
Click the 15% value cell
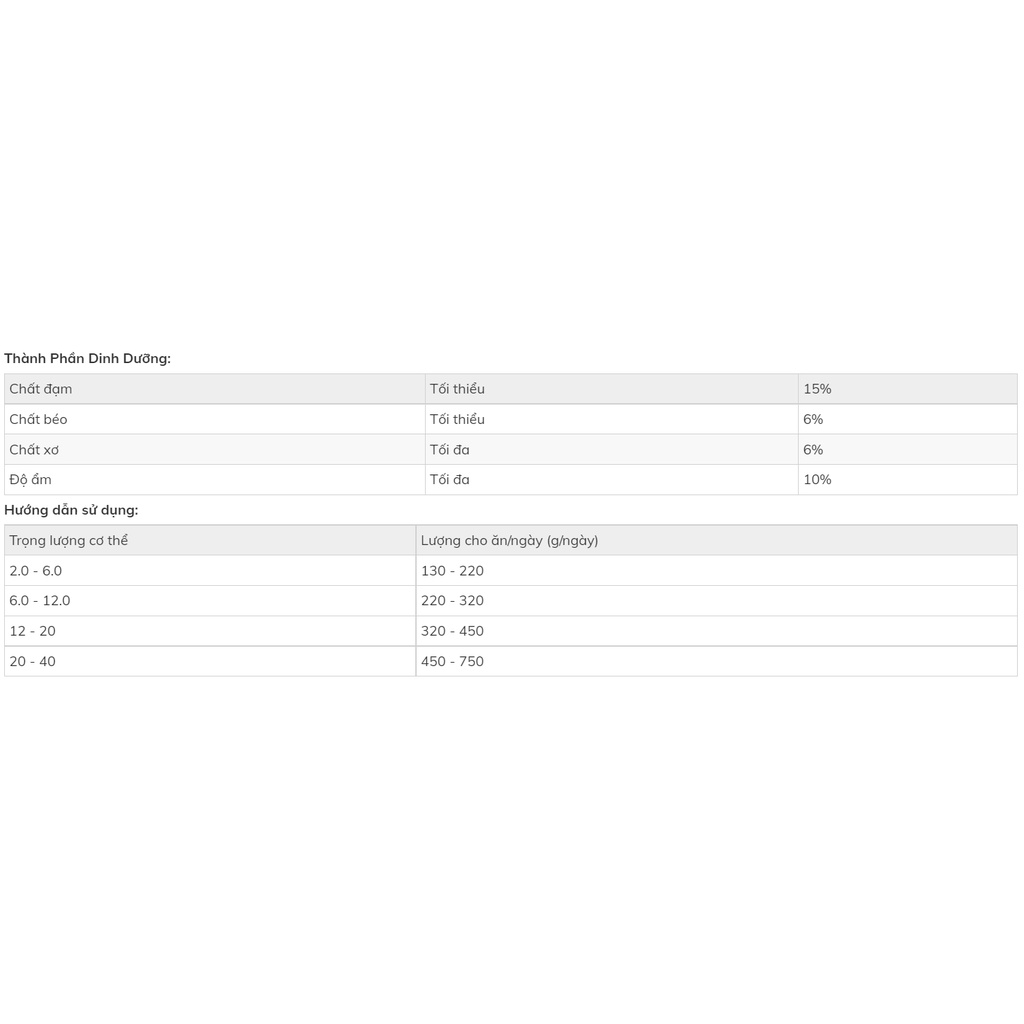point(817,389)
